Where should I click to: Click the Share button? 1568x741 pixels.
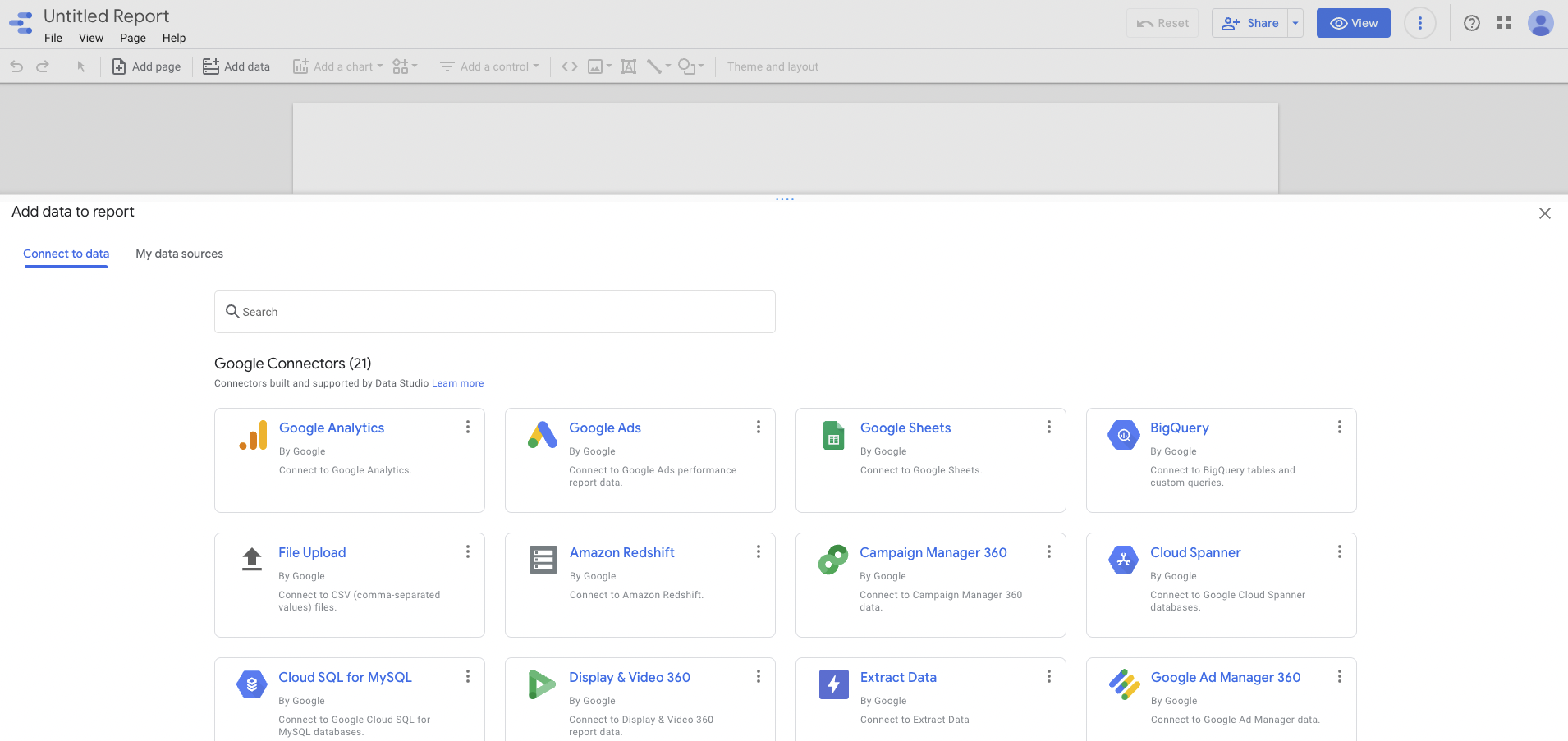[x=1249, y=23]
